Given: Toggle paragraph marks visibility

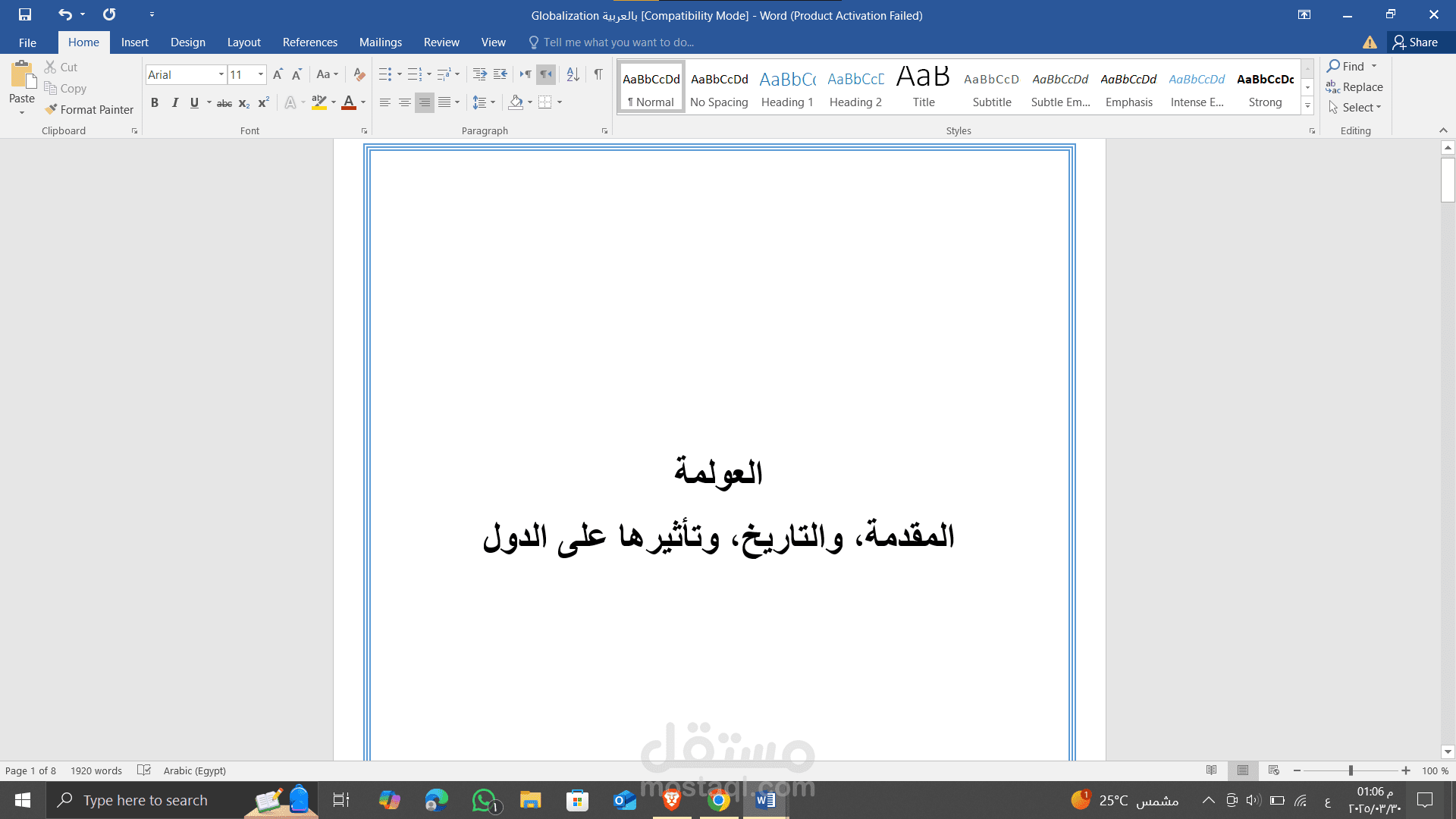Looking at the screenshot, I should (x=598, y=74).
